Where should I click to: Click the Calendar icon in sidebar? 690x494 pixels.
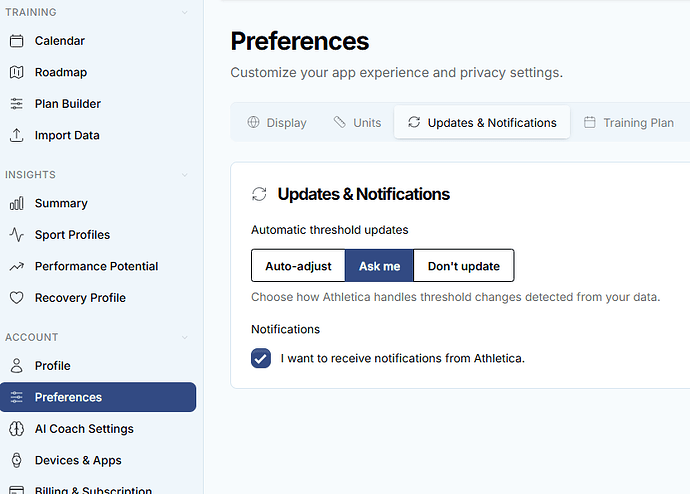[16, 41]
